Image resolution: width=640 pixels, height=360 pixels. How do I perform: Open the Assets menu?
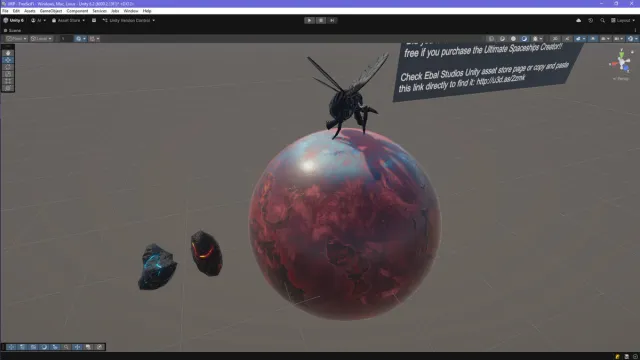tap(29, 11)
